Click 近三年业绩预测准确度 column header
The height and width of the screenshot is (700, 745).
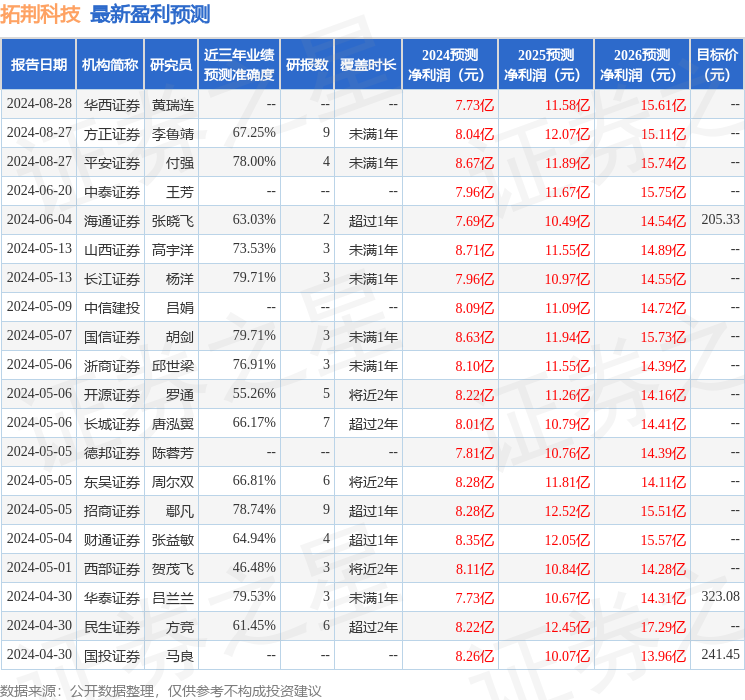point(239,65)
